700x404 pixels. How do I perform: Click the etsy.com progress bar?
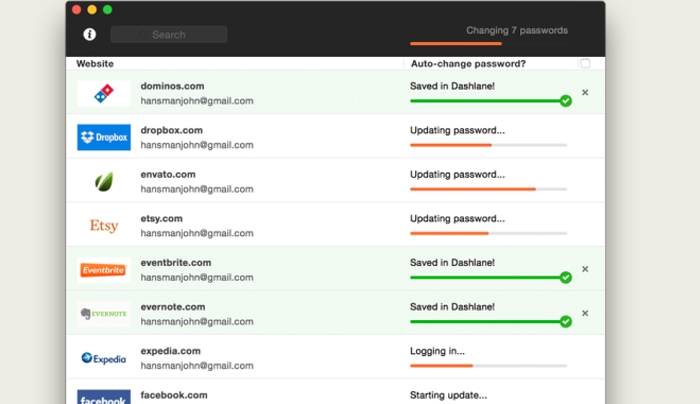[488, 233]
